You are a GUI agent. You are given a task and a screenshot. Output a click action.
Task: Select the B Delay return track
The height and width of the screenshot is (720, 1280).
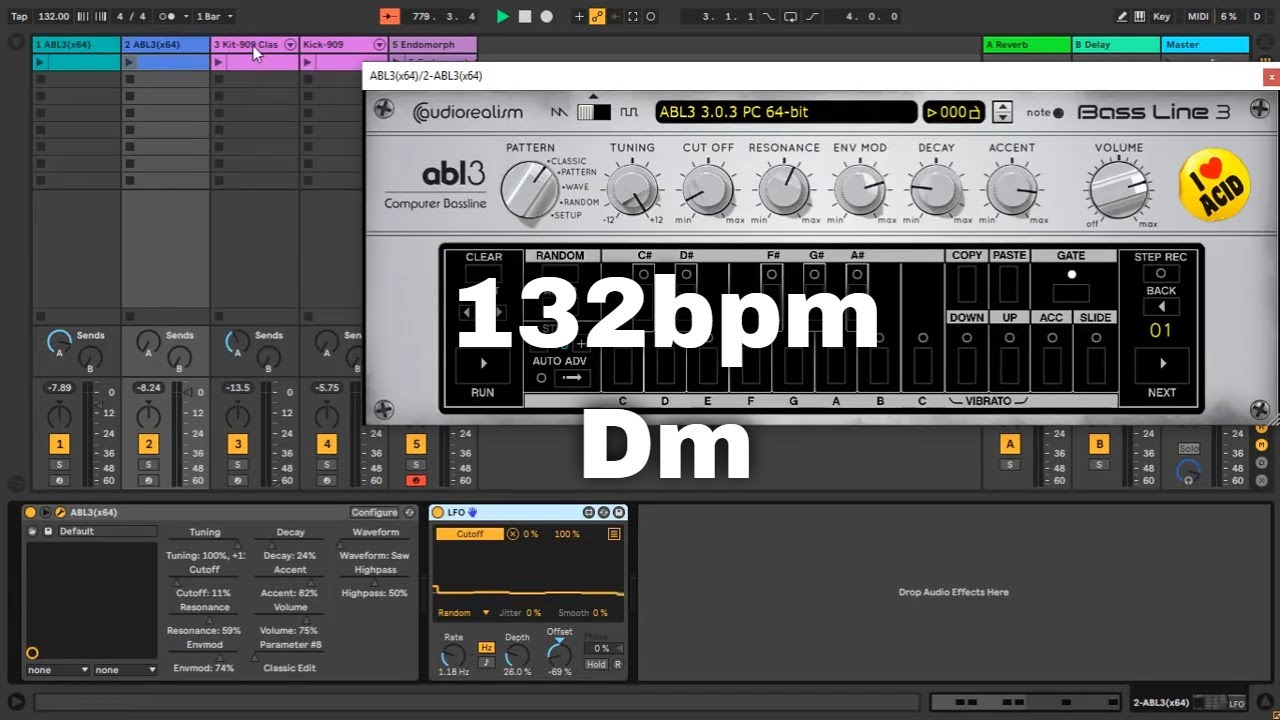pos(1115,44)
